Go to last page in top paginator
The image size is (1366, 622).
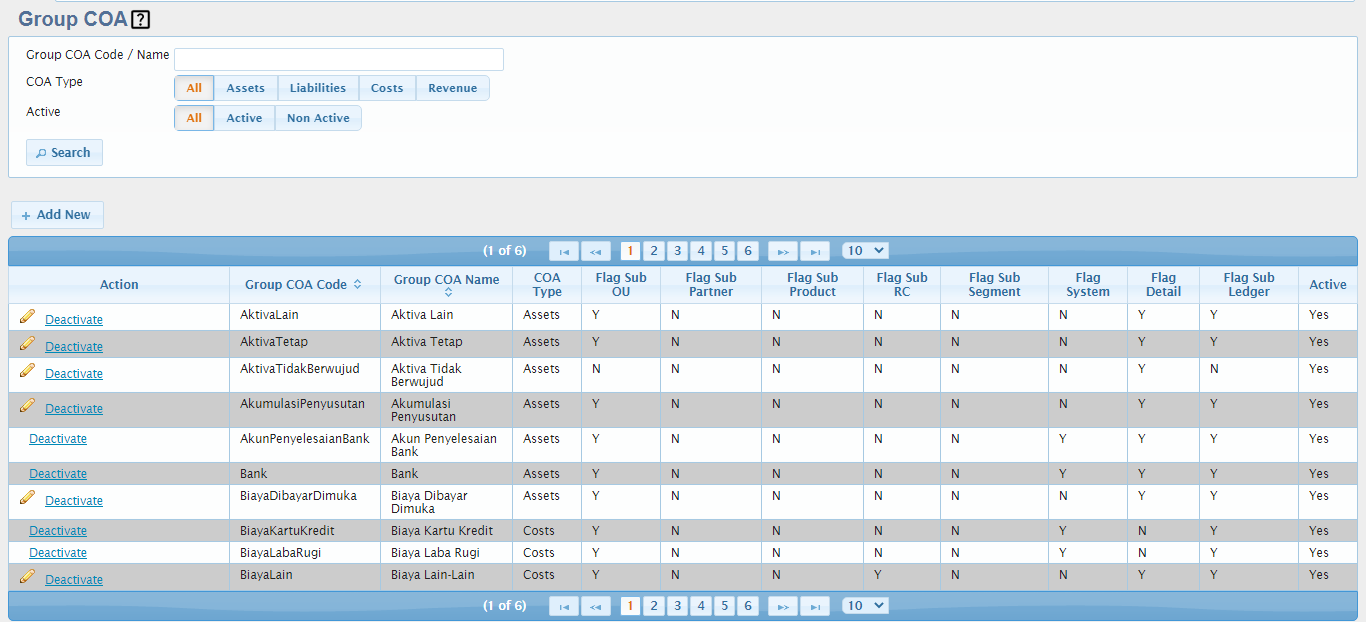point(815,251)
